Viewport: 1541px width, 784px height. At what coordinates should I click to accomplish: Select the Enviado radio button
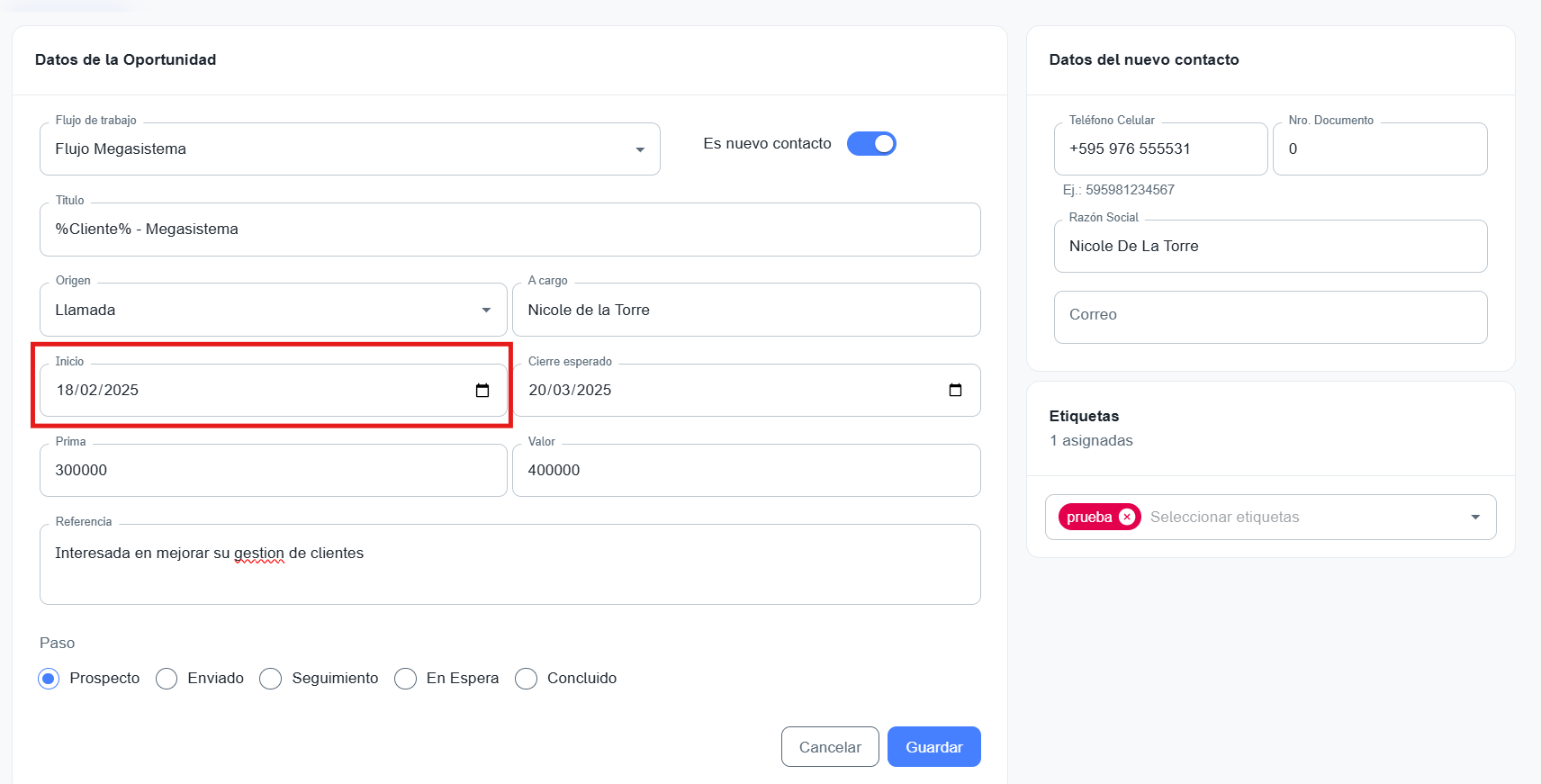coord(167,679)
